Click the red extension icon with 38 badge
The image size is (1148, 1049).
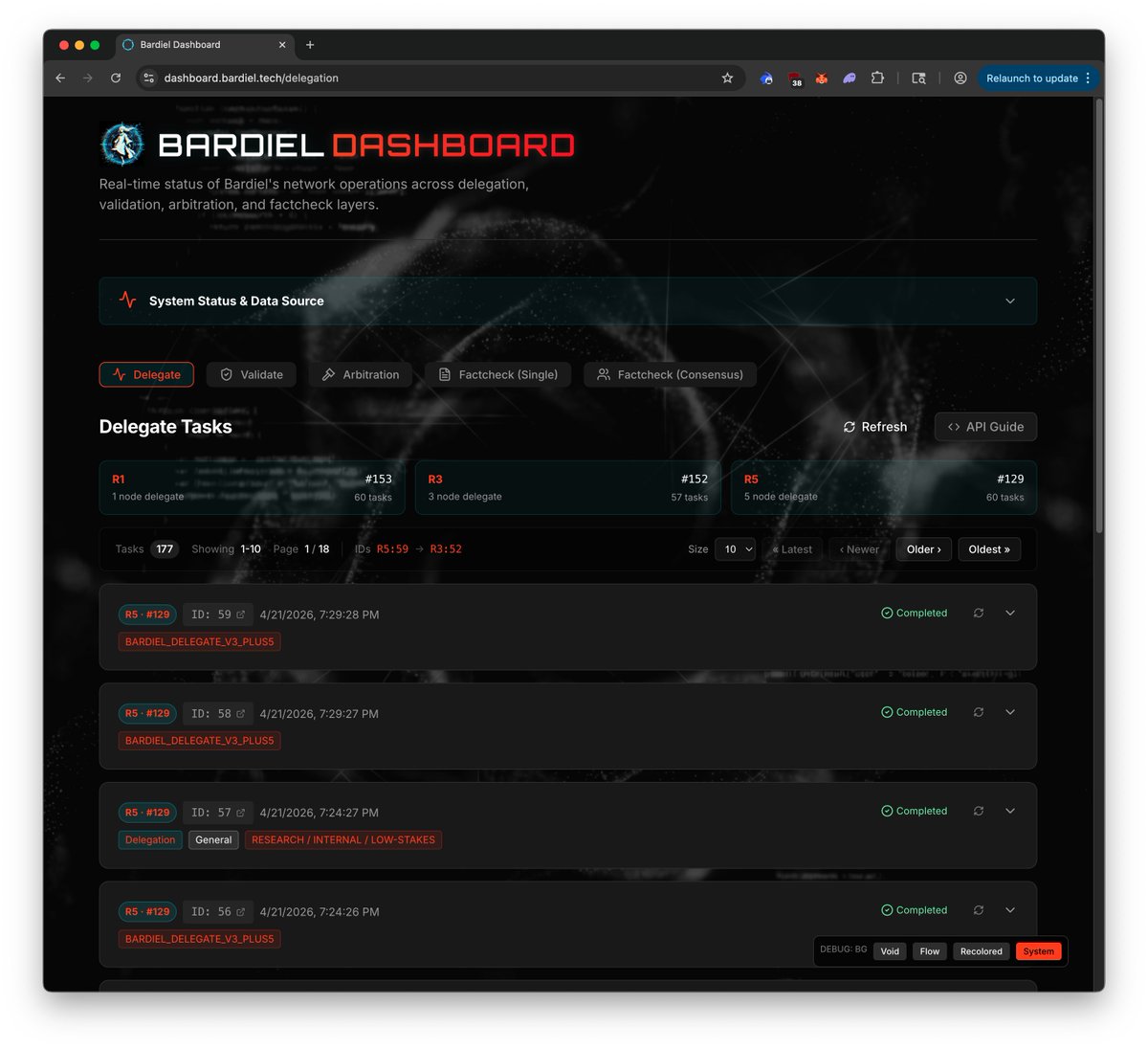(x=795, y=79)
